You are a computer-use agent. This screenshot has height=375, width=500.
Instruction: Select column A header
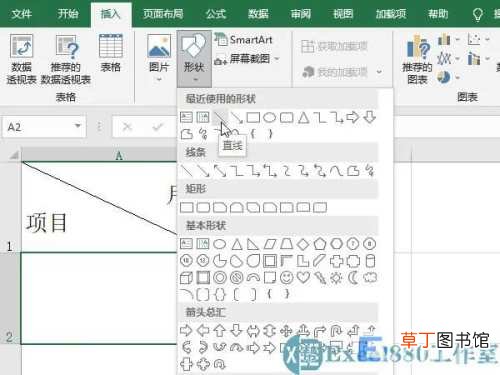119,155
